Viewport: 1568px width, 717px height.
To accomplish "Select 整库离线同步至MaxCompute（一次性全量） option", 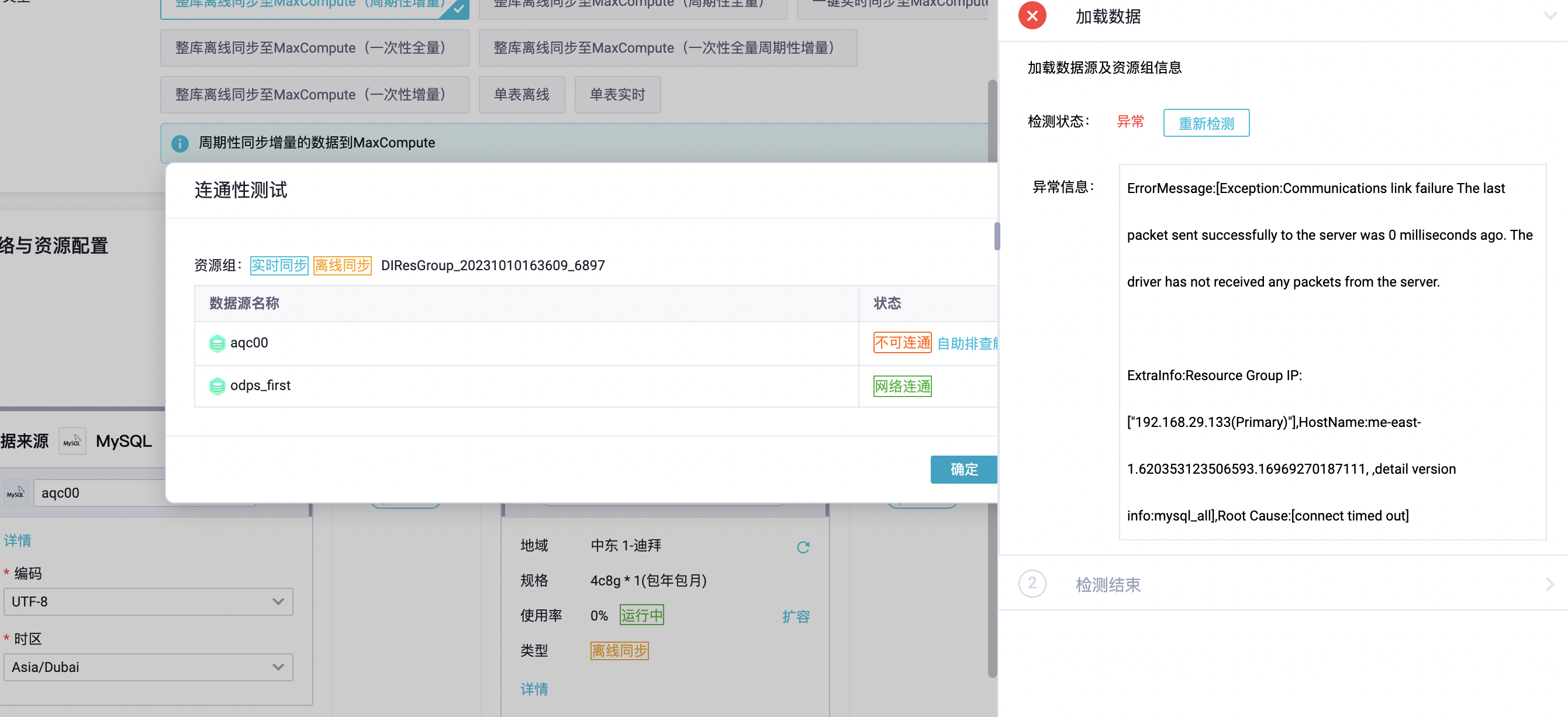I will pos(314,47).
